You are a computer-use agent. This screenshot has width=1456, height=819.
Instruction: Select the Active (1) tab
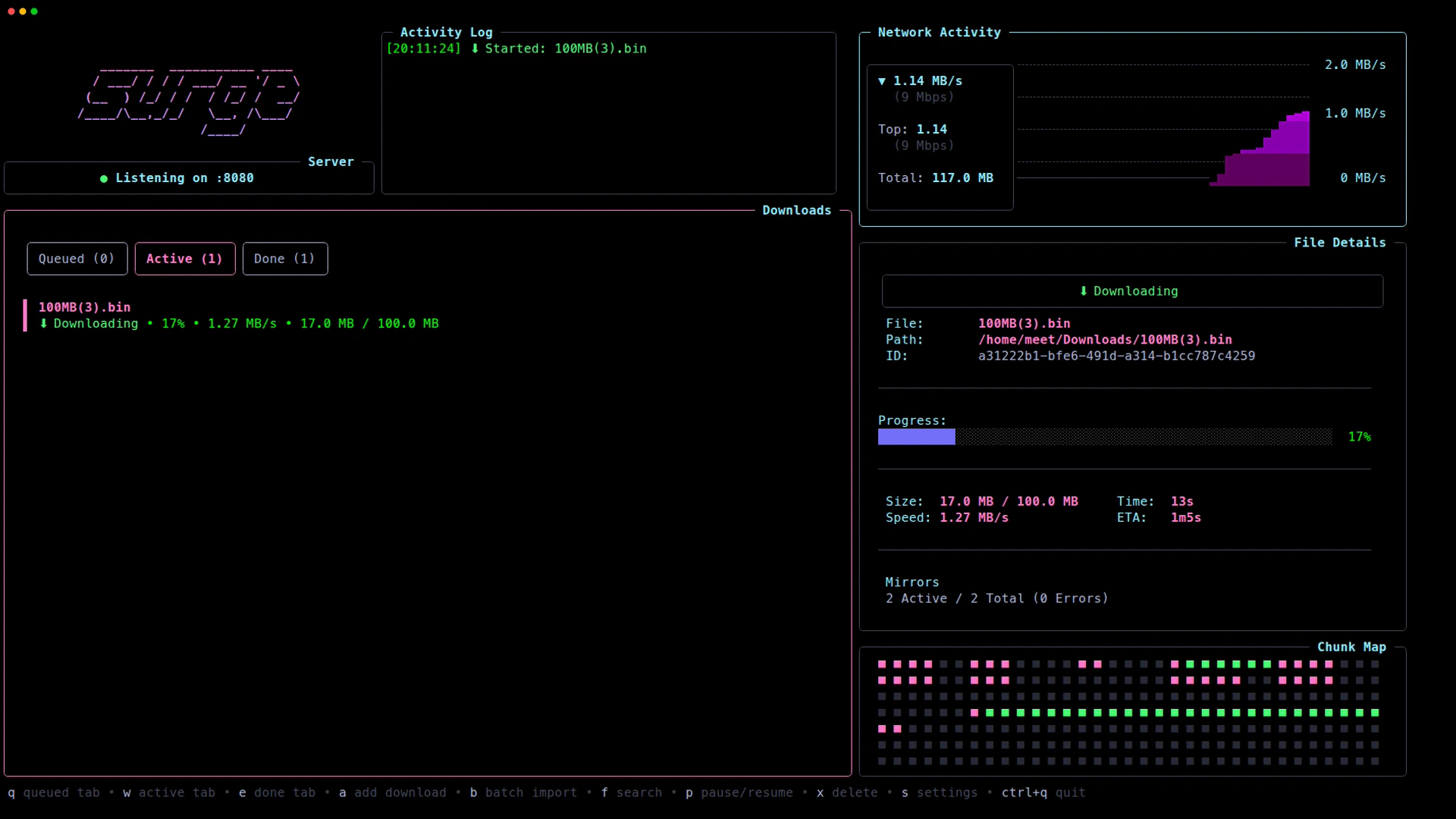185,259
